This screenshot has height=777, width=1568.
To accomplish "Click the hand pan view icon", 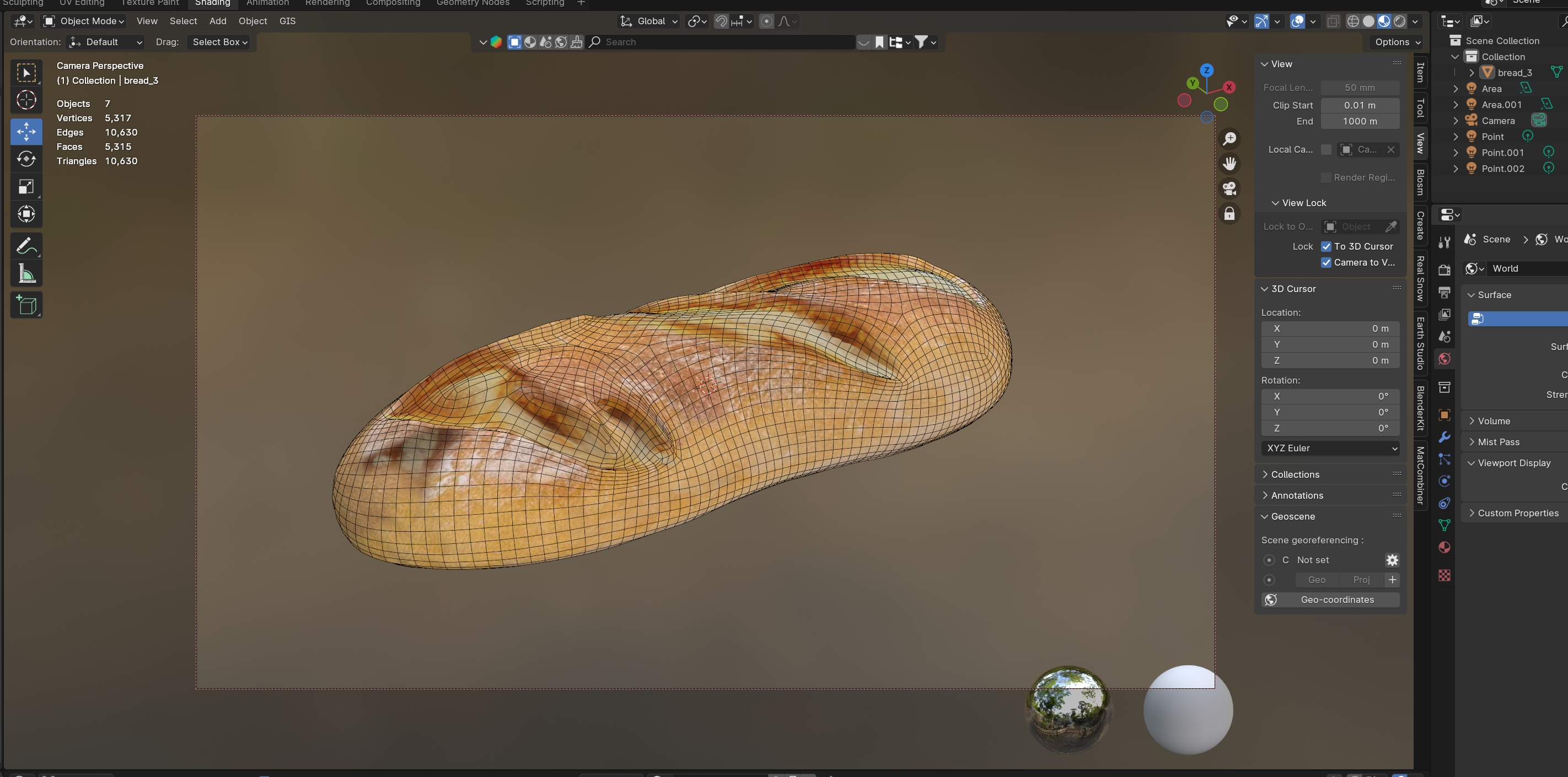I will pos(1229,164).
